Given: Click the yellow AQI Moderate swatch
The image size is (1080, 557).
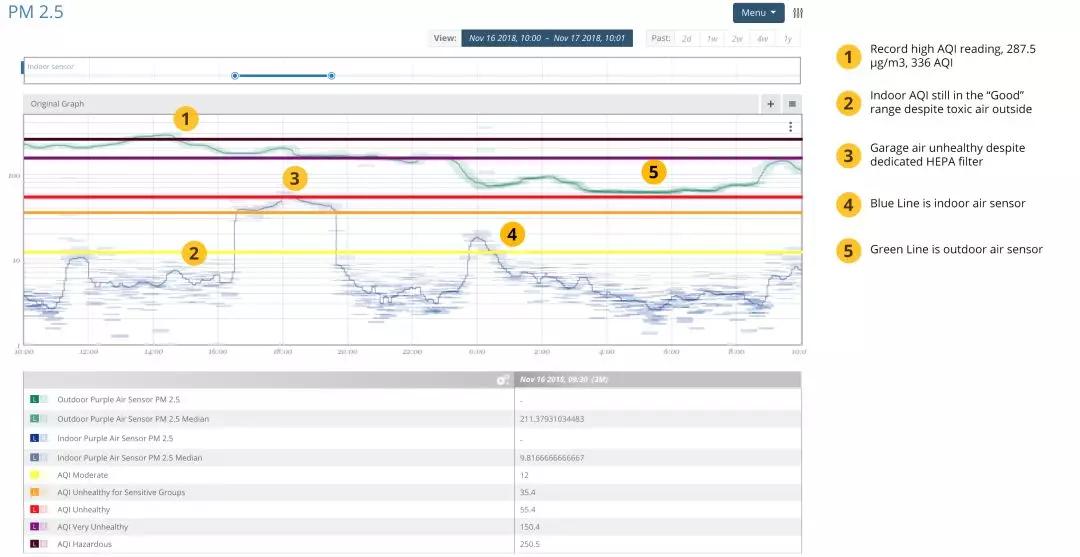Looking at the screenshot, I should 34,475.
